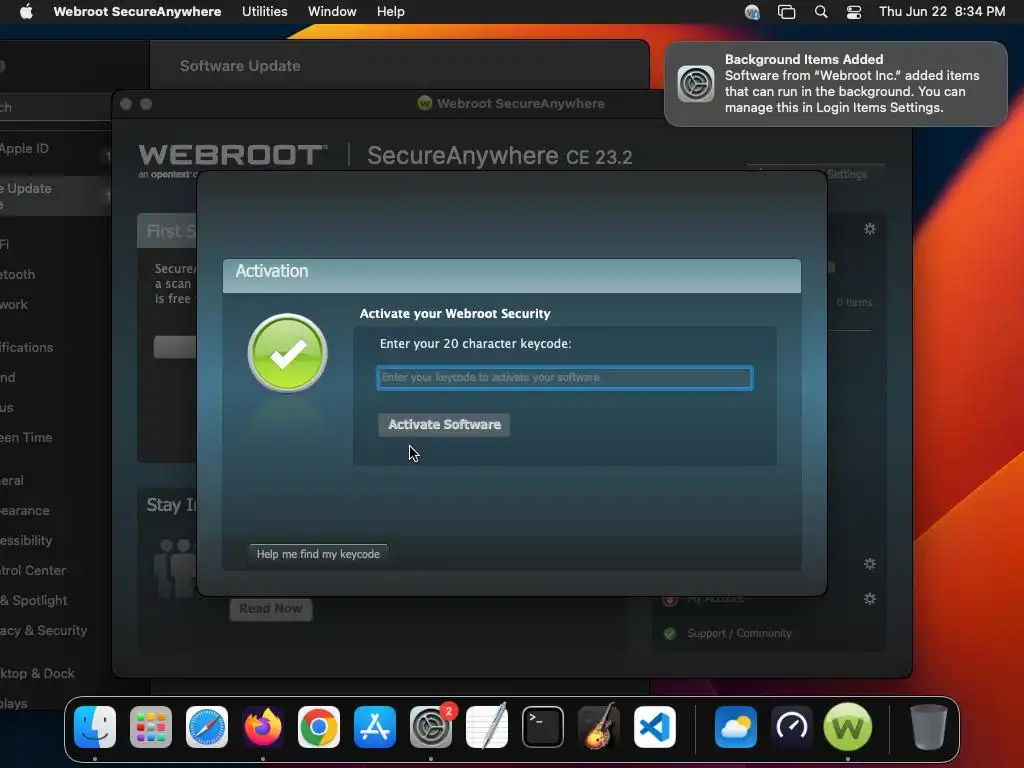This screenshot has height=768, width=1024.
Task: Open the Webroot SecureAnywhere app menu
Action: (x=137, y=12)
